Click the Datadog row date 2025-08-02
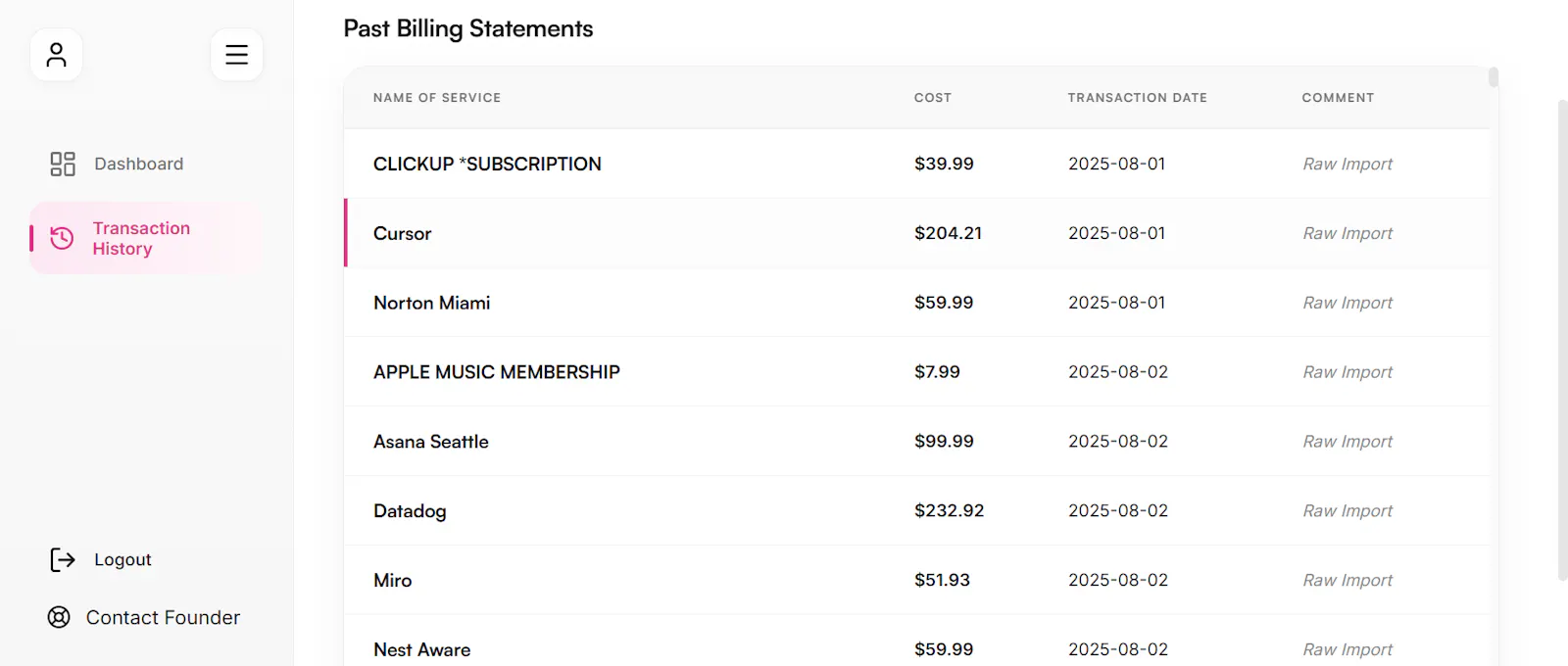This screenshot has height=666, width=1568. click(1118, 510)
